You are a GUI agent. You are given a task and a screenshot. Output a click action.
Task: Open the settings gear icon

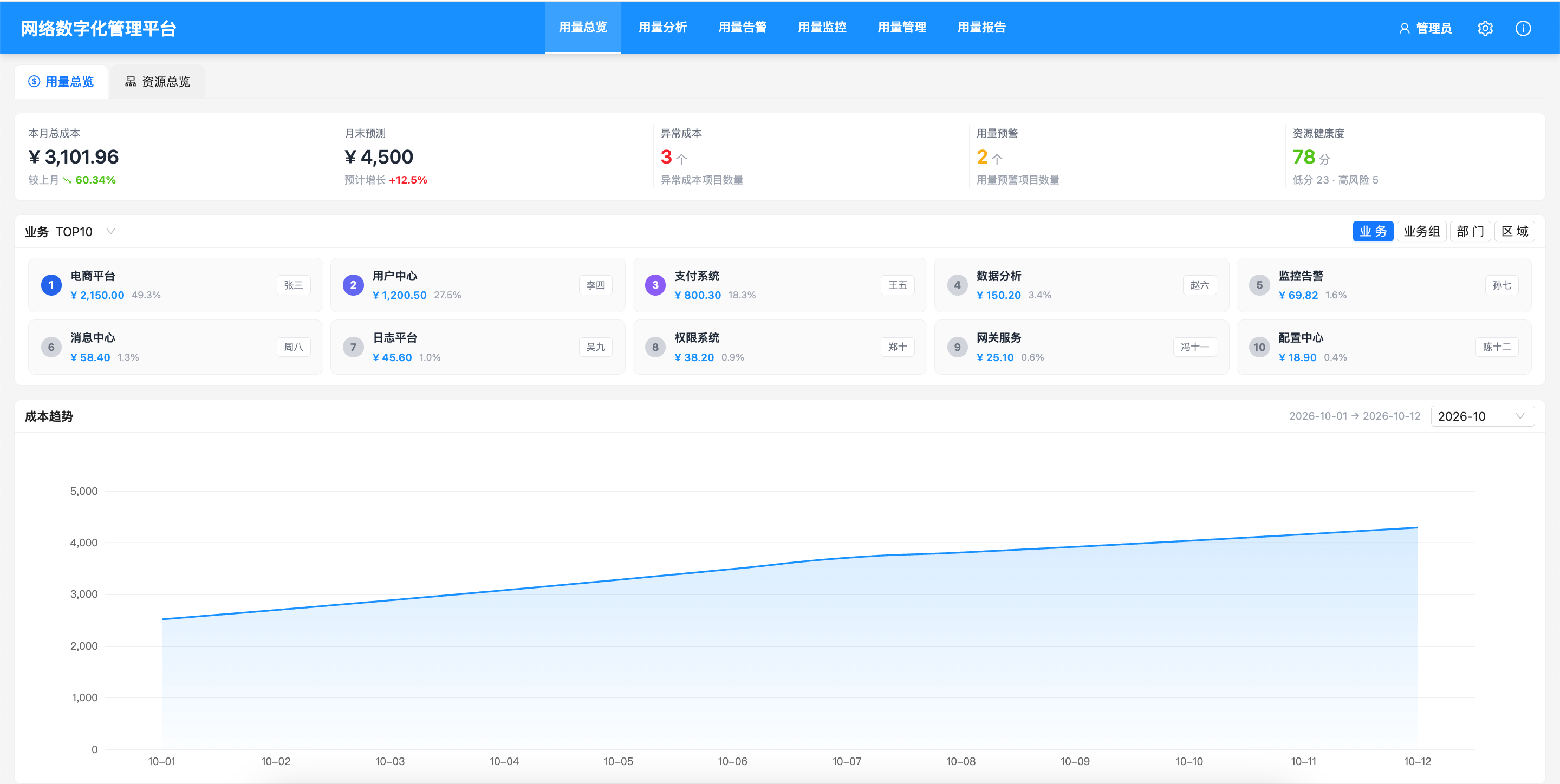1485,29
